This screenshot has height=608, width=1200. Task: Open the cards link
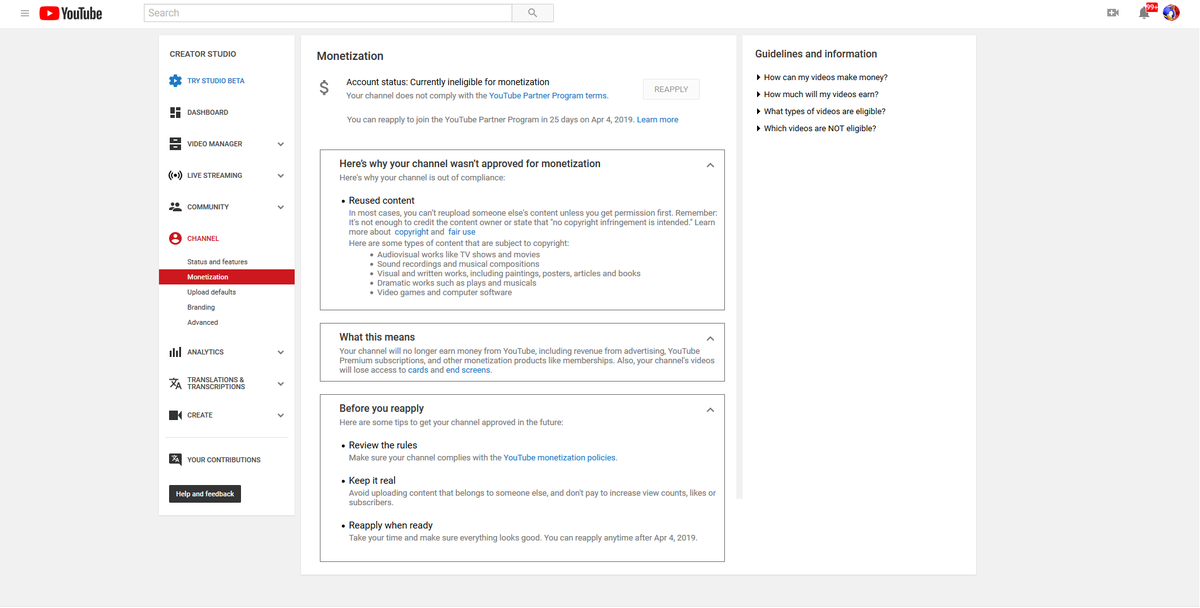pyautogui.click(x=418, y=370)
